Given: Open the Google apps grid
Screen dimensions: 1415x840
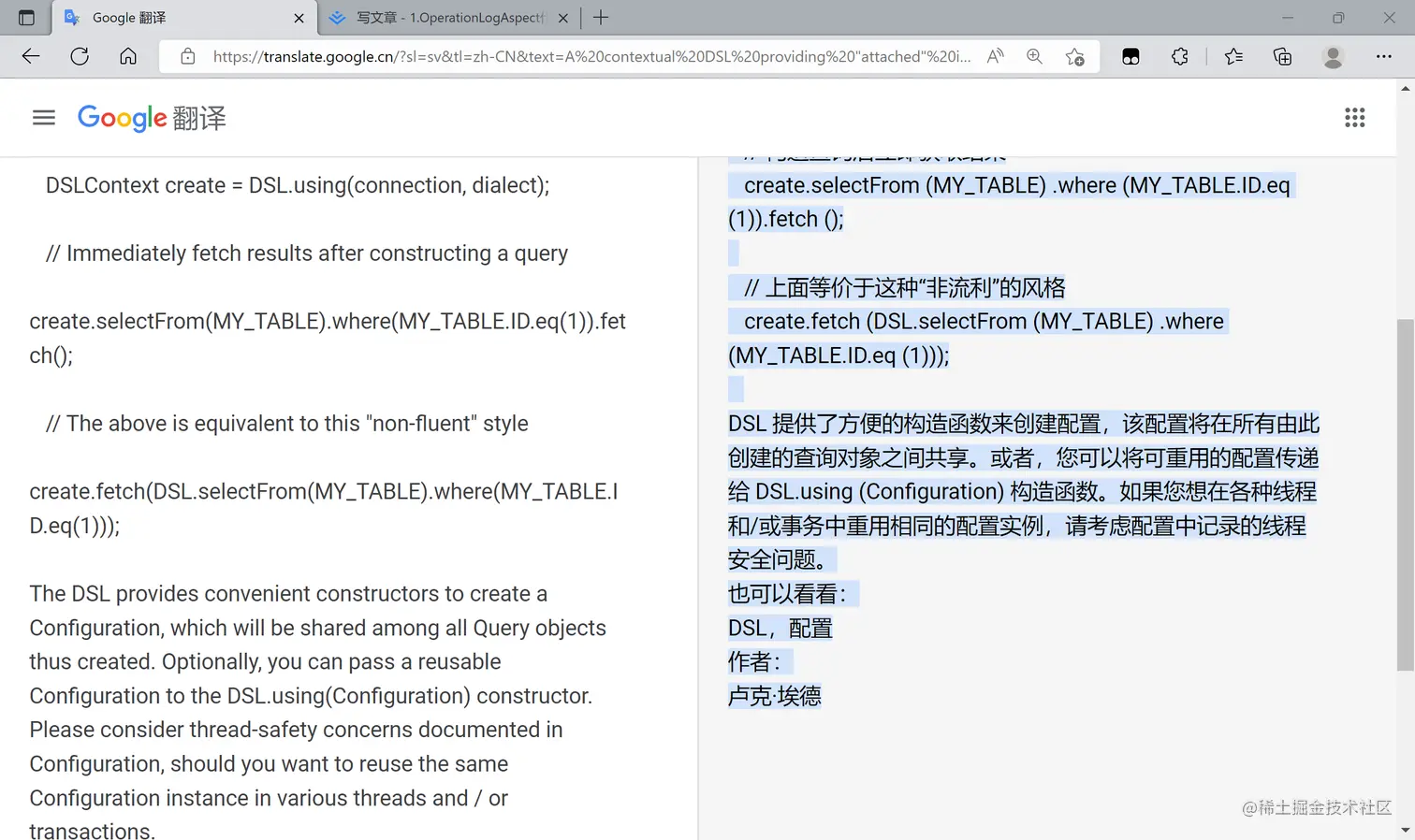Looking at the screenshot, I should click(1355, 118).
